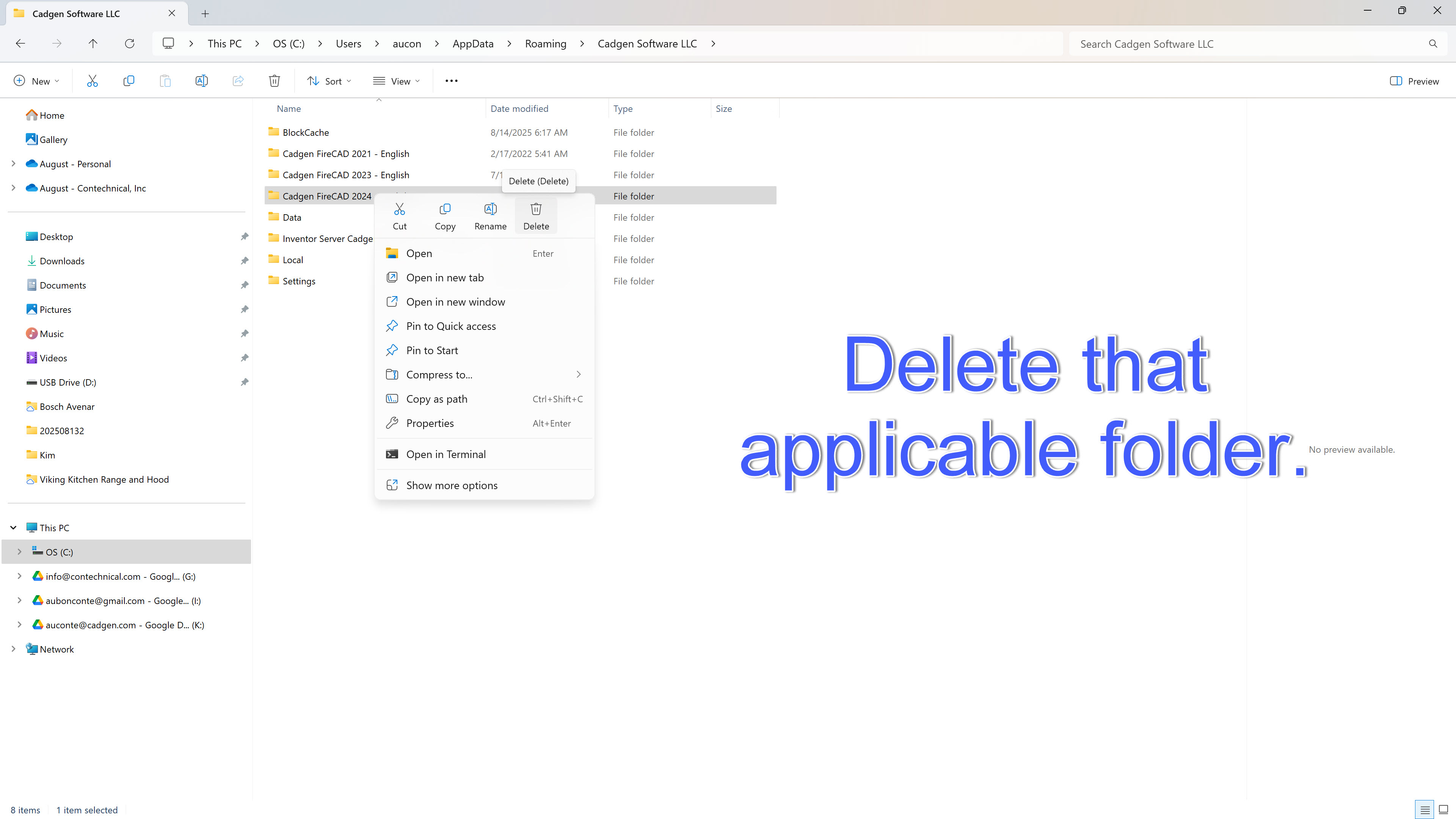
Task: Expand the Network tree node
Action: pos(14,649)
